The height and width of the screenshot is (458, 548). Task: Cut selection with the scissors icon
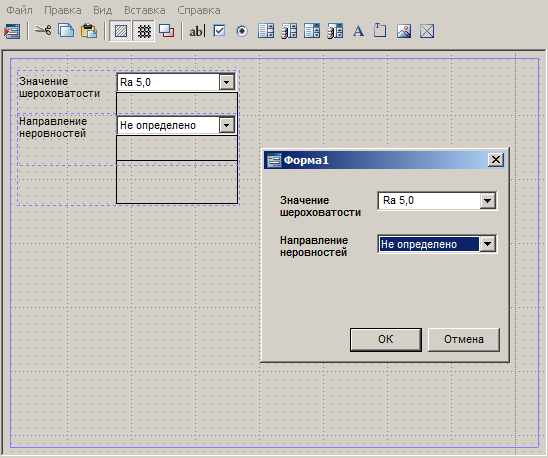pos(43,30)
